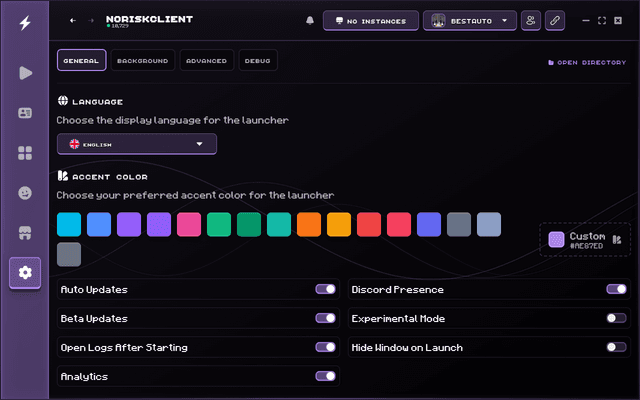
Task: Toggle Auto Updates switch
Action: [x=326, y=289]
